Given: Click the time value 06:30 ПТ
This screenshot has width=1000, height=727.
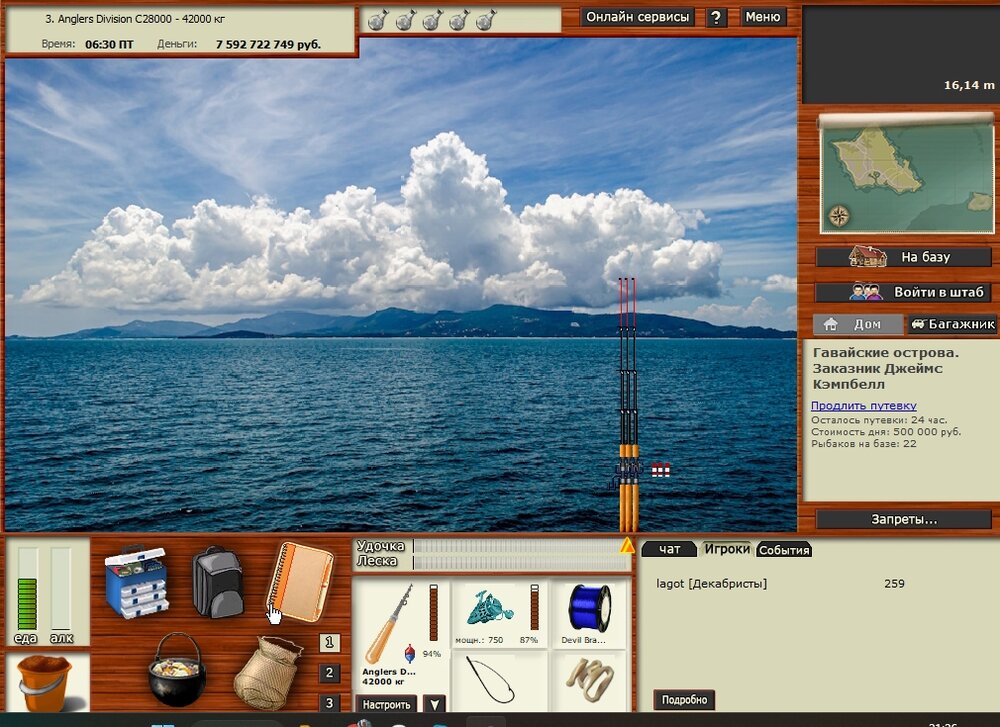Looking at the screenshot, I should (x=109, y=45).
